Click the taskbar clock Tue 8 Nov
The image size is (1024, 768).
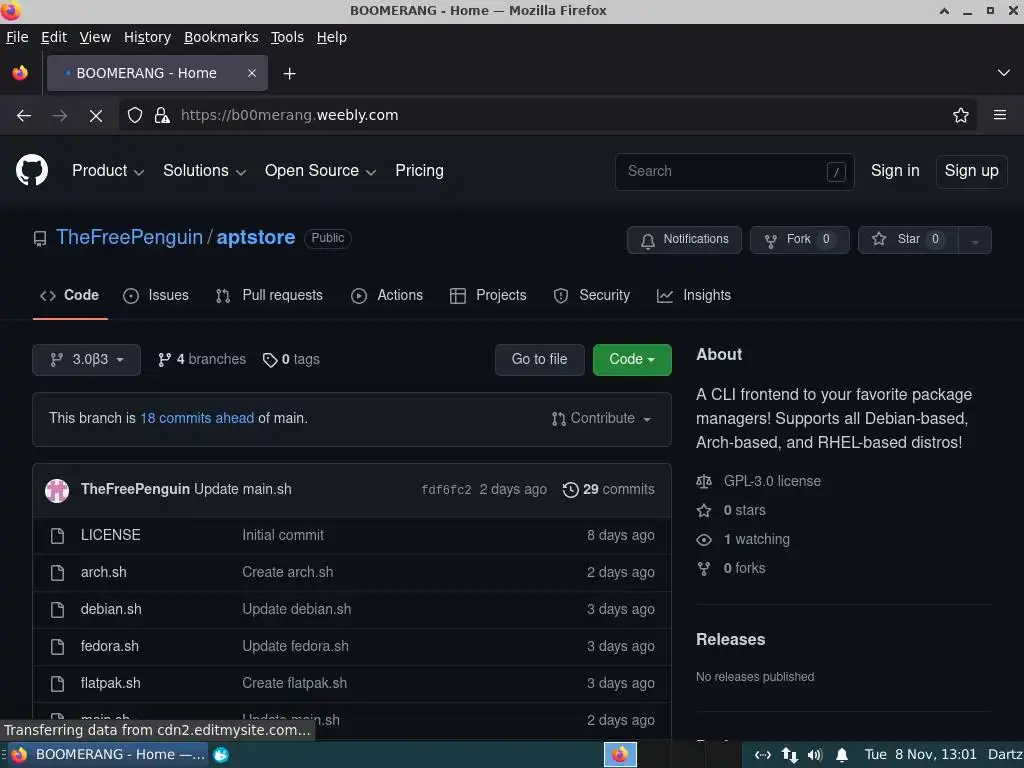click(920, 755)
